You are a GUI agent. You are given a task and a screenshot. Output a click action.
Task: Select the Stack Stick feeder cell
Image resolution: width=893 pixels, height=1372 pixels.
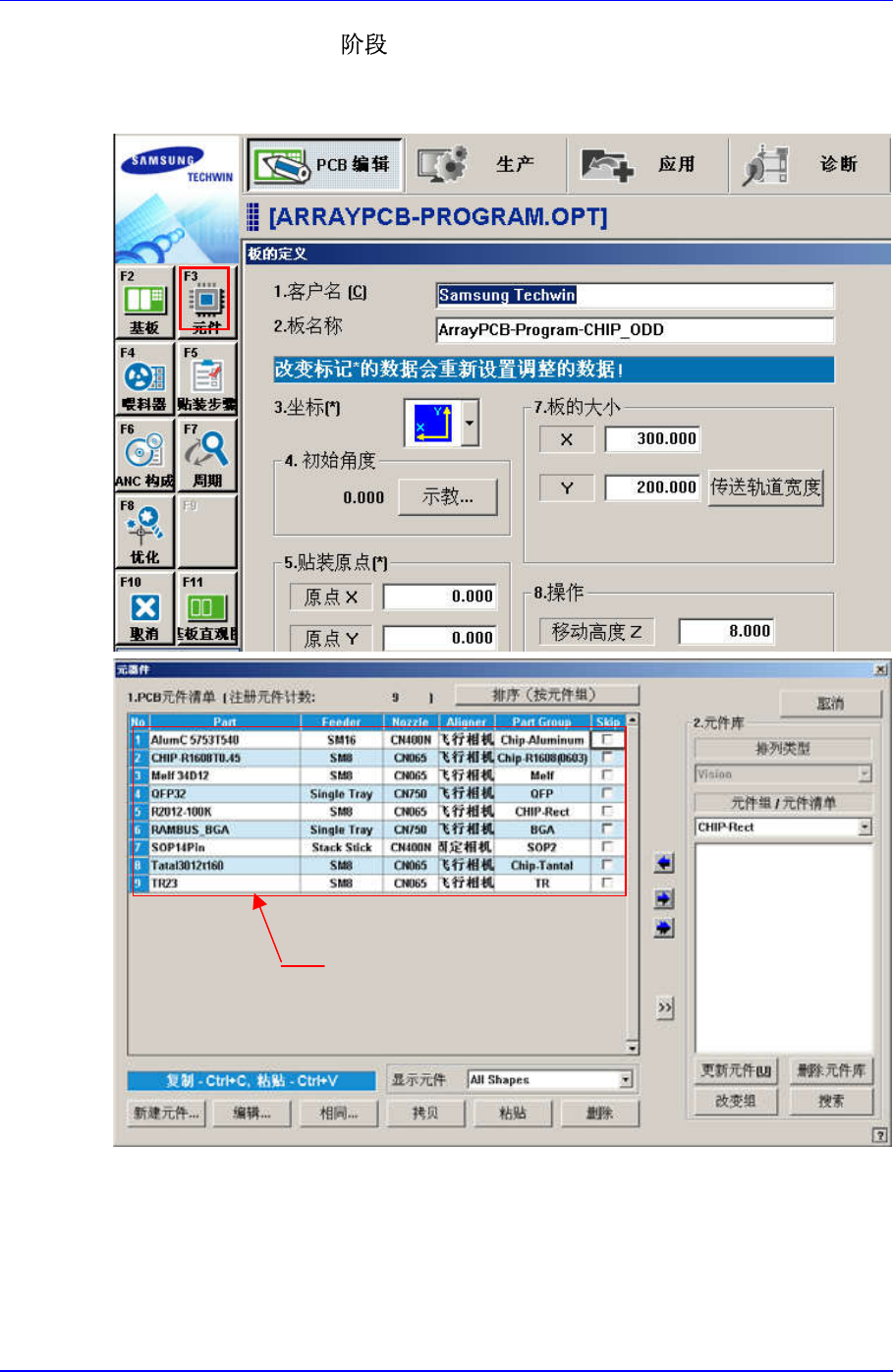tap(341, 847)
